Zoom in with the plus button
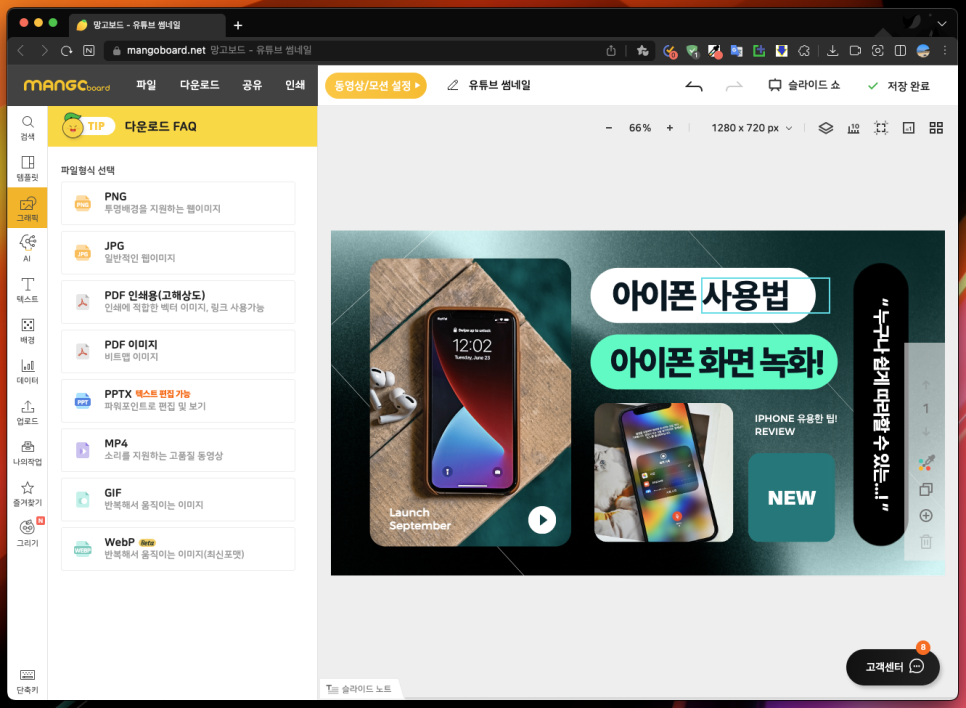The image size is (966, 708). pos(670,128)
